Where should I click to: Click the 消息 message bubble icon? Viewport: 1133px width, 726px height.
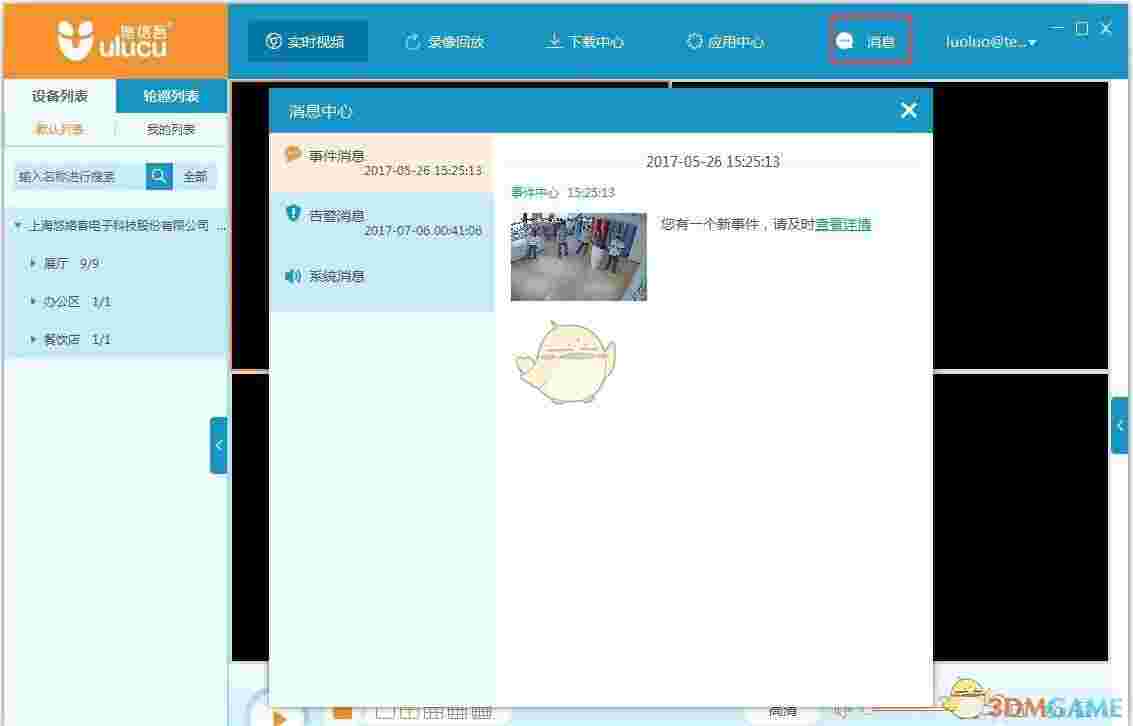click(843, 42)
